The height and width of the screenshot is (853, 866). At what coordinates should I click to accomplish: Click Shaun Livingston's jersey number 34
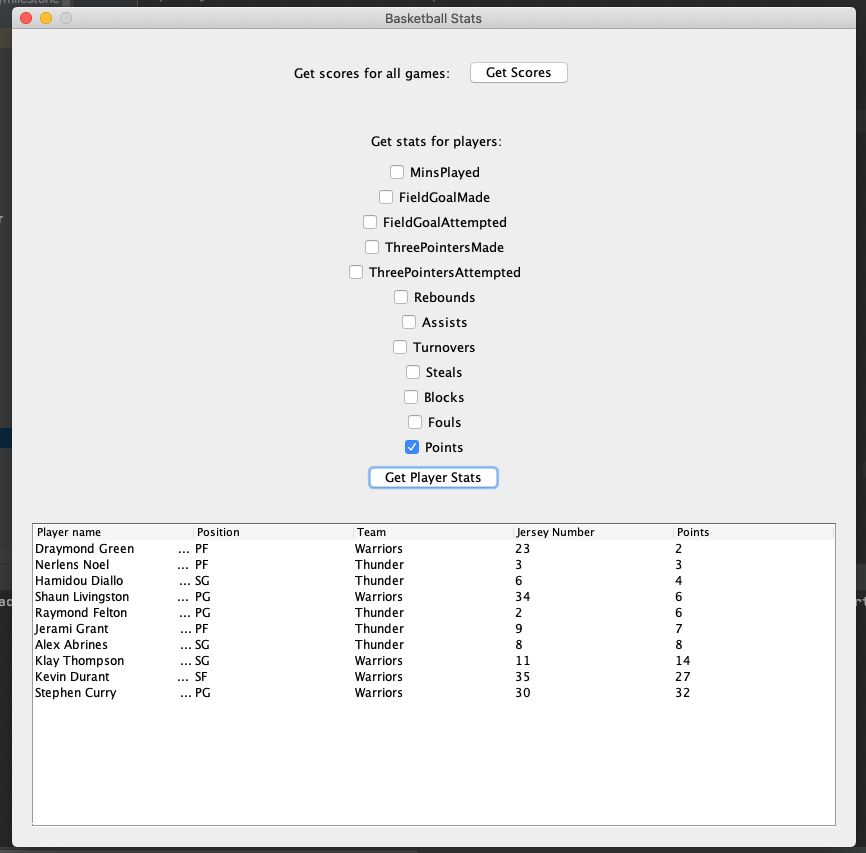click(x=522, y=597)
